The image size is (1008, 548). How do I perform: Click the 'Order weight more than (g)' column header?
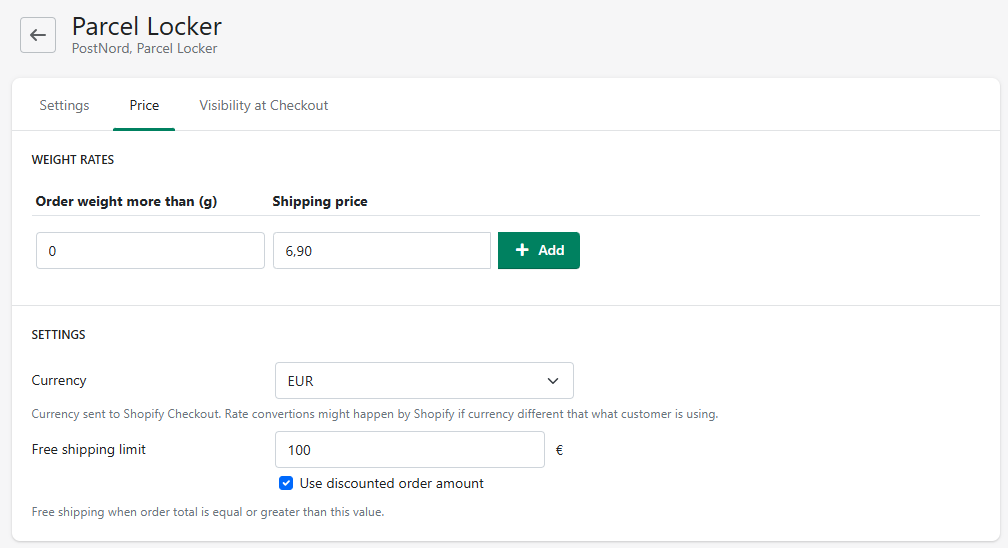click(x=126, y=201)
